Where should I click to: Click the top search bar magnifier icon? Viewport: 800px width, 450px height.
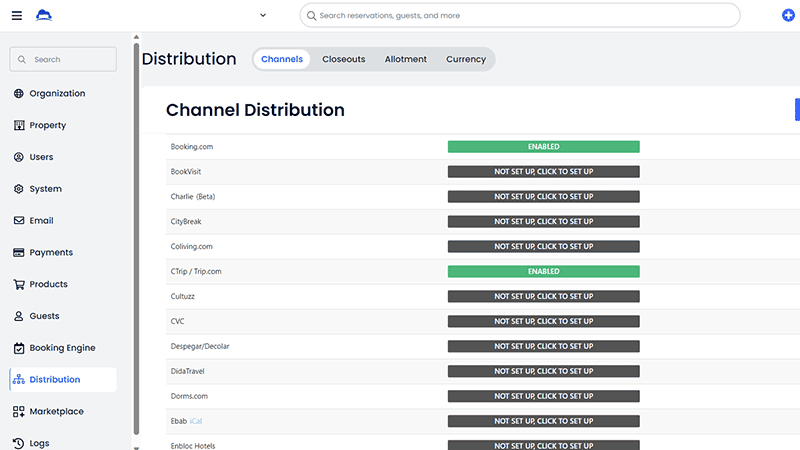pyautogui.click(x=311, y=16)
